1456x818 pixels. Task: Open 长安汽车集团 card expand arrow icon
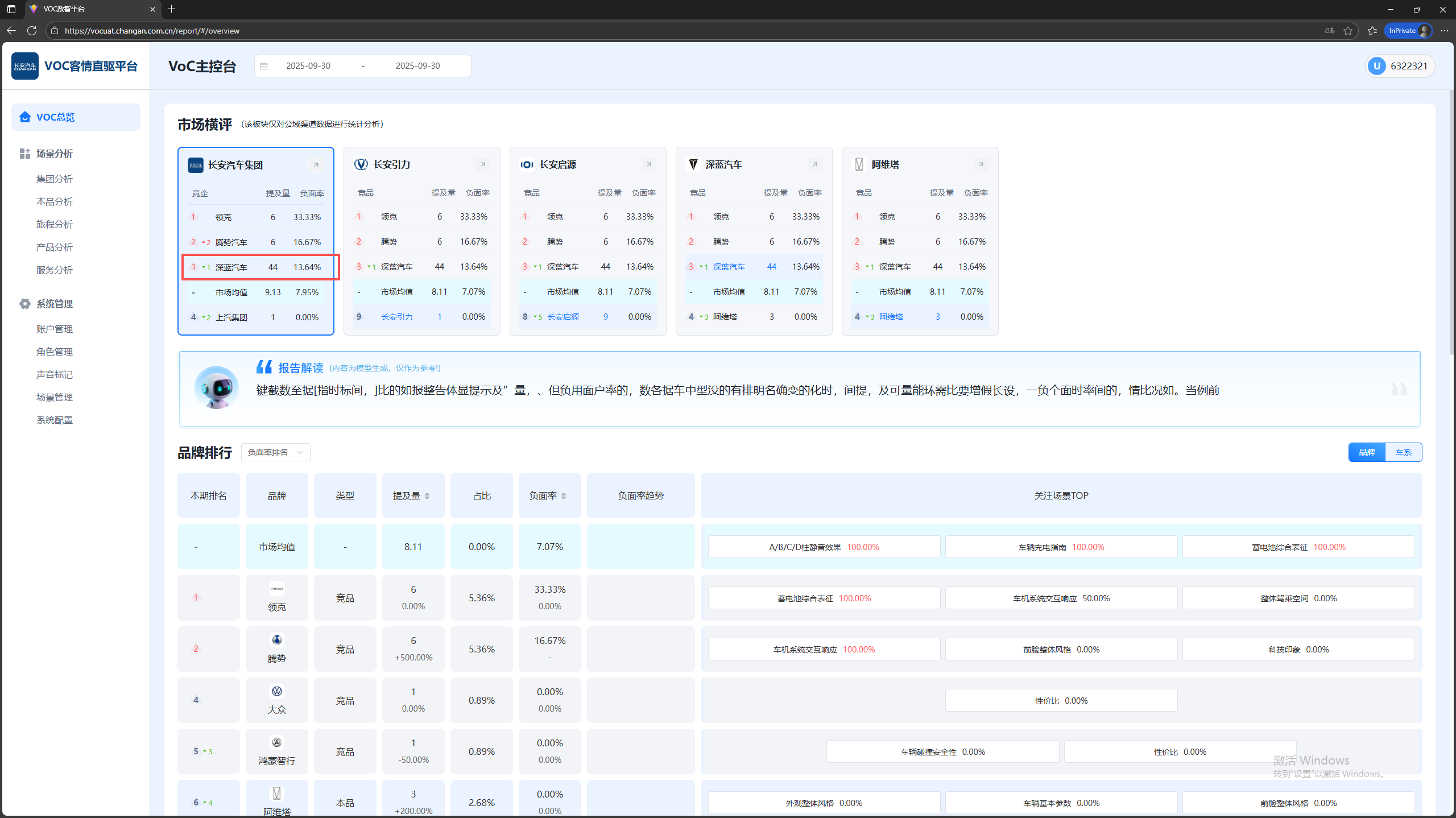coord(316,165)
